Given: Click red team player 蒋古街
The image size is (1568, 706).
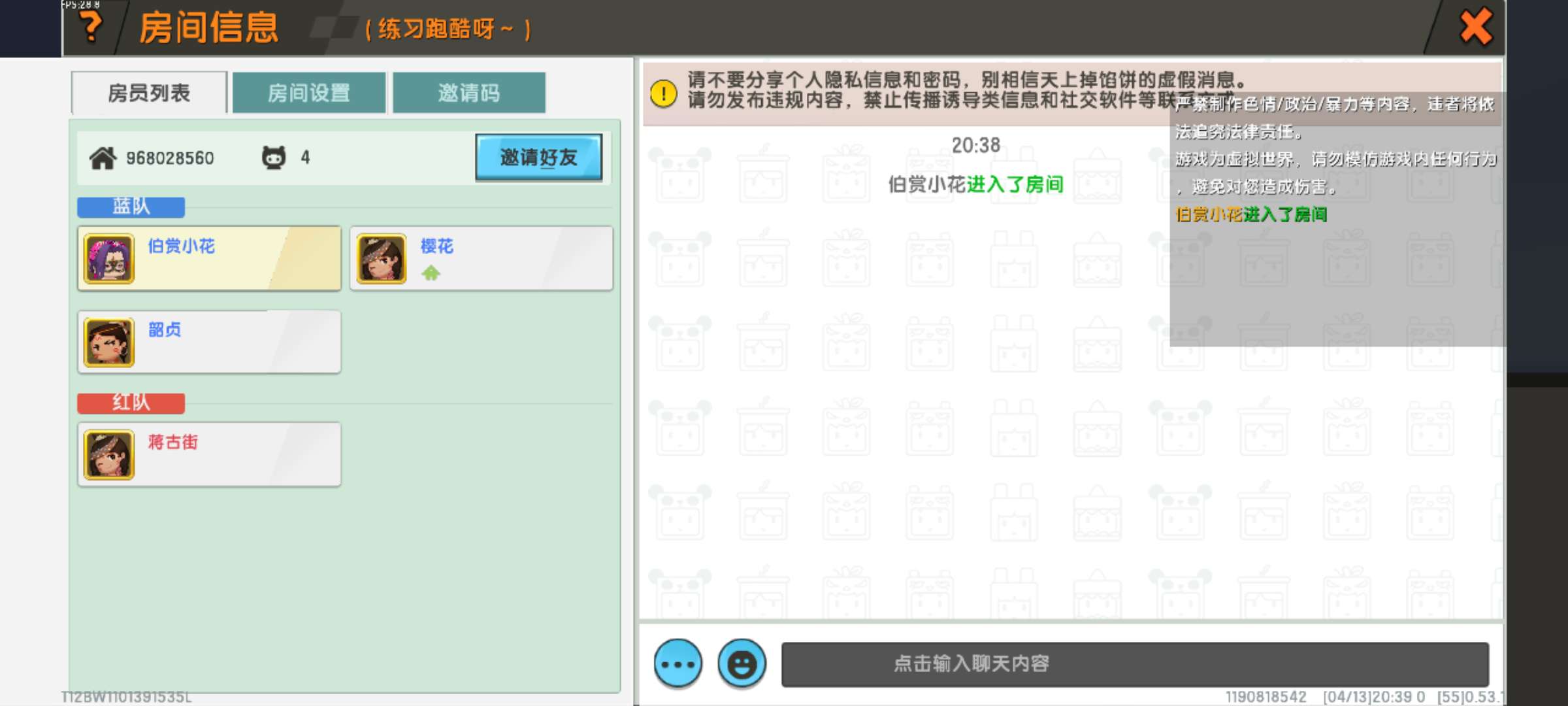Looking at the screenshot, I should pos(209,454).
